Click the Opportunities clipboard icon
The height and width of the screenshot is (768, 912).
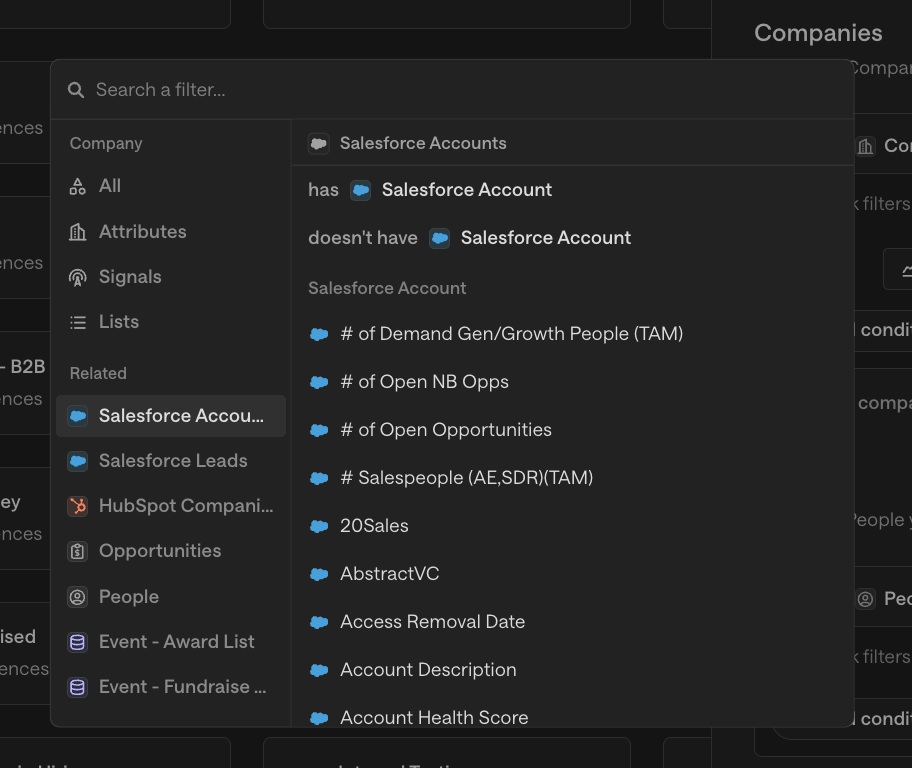click(x=77, y=552)
